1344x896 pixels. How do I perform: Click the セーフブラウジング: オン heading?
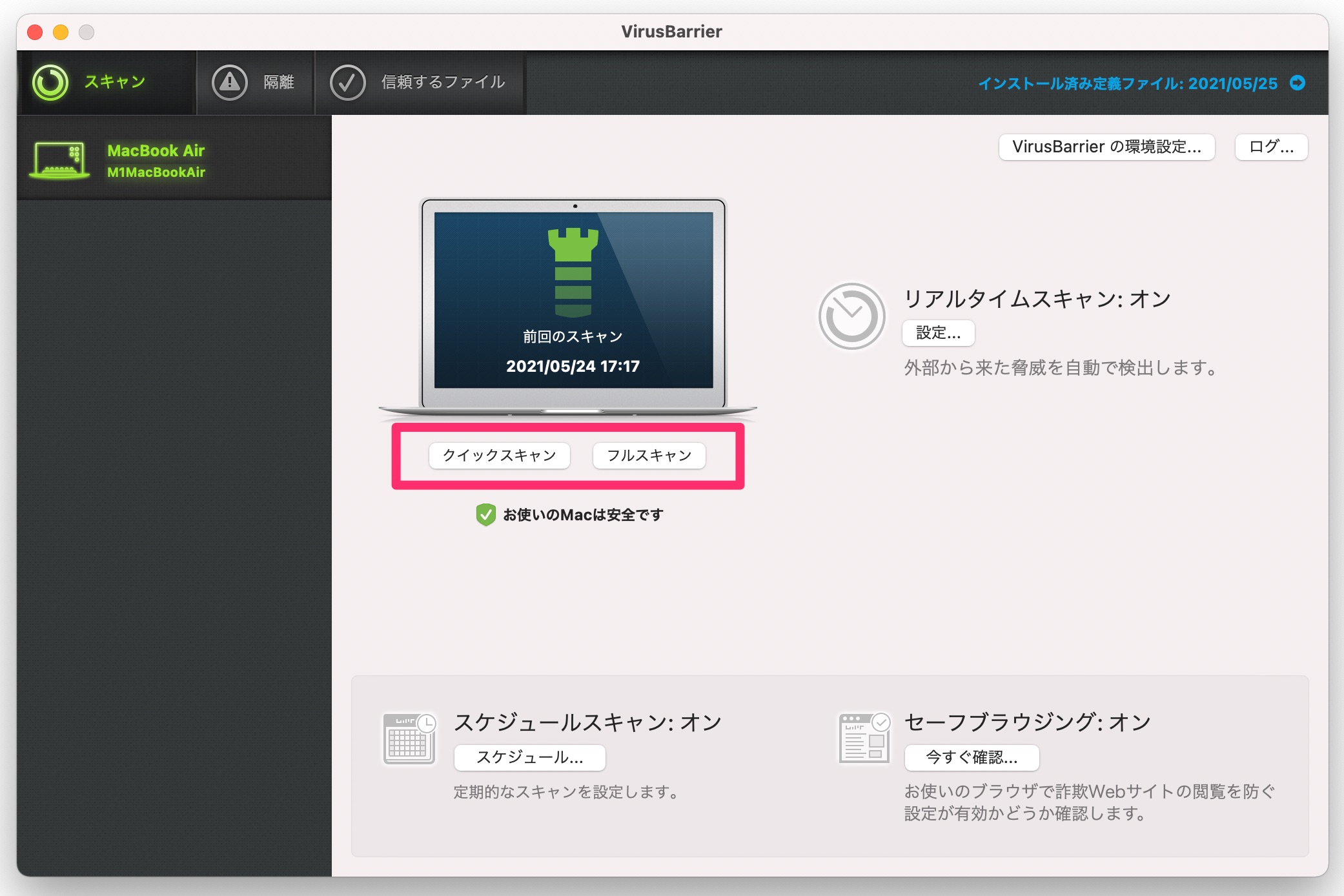(x=1028, y=722)
